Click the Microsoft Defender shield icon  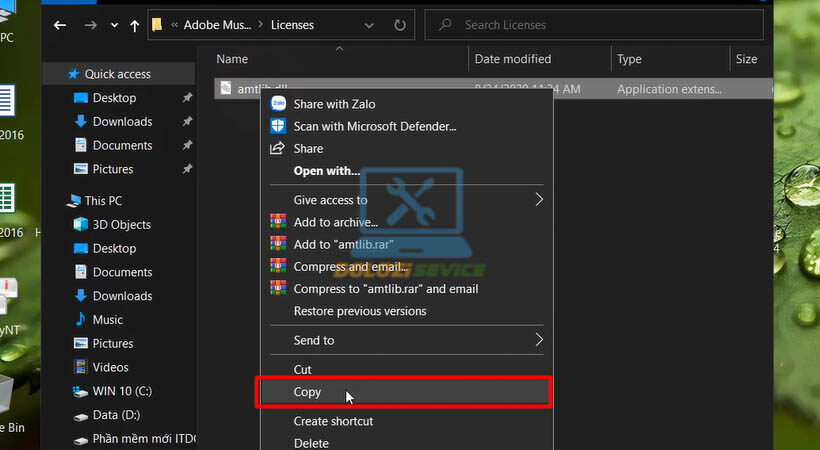tap(278, 126)
